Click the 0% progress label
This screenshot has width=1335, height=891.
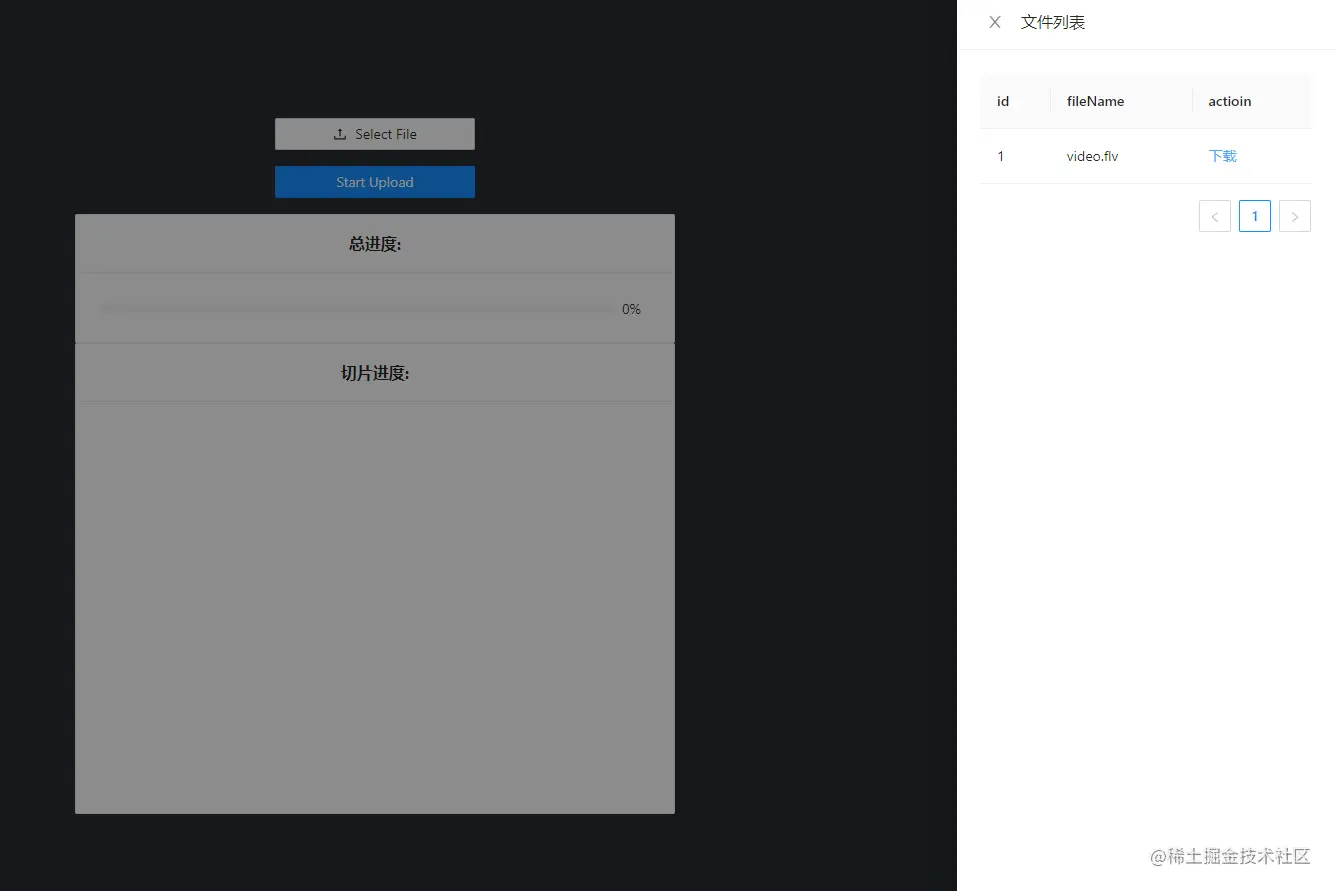631,309
